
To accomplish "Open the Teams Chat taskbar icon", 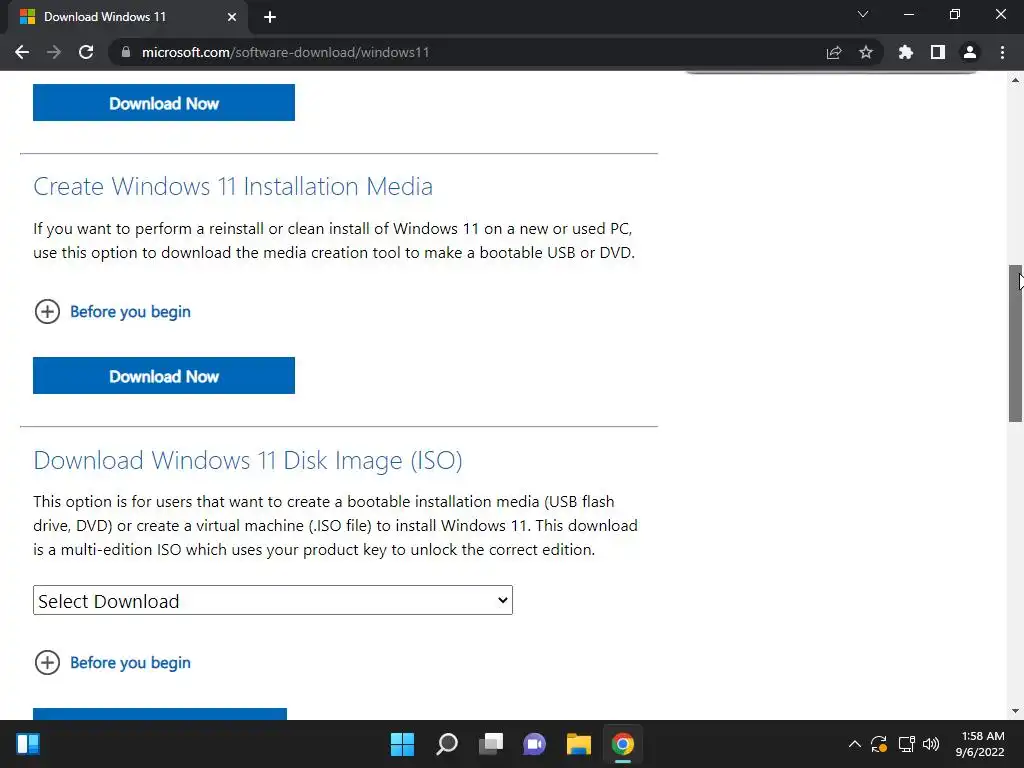I will [534, 744].
